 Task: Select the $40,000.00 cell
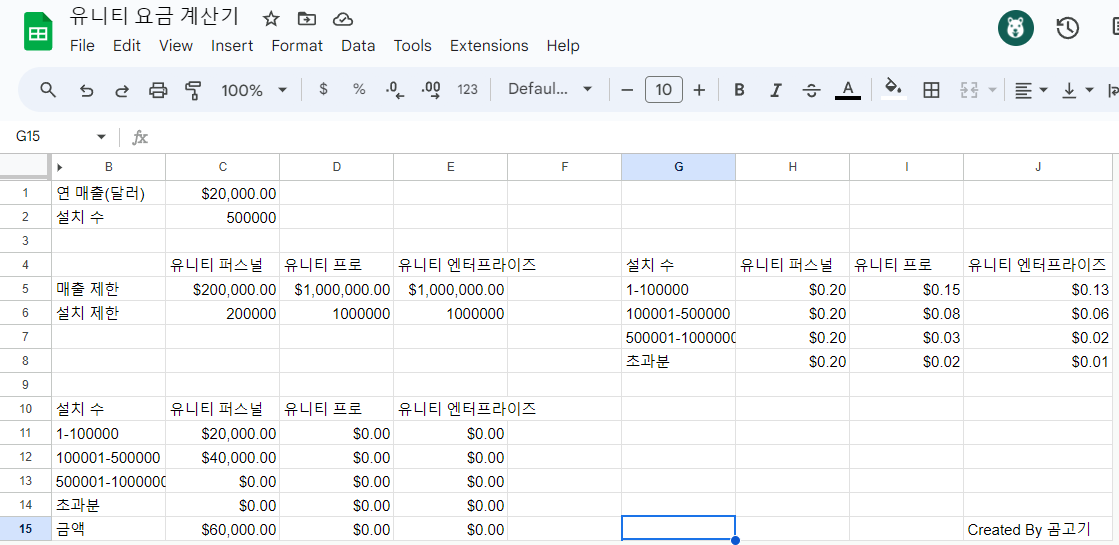click(223, 457)
